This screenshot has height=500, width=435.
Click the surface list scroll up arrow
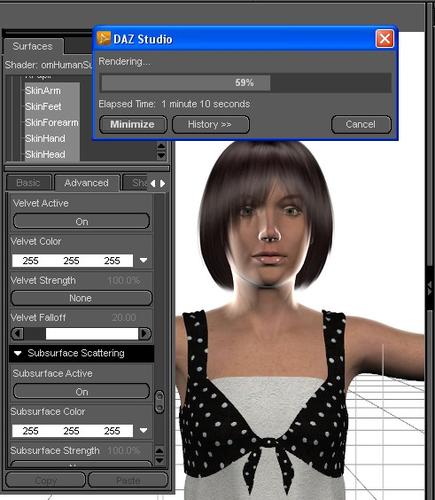click(161, 146)
